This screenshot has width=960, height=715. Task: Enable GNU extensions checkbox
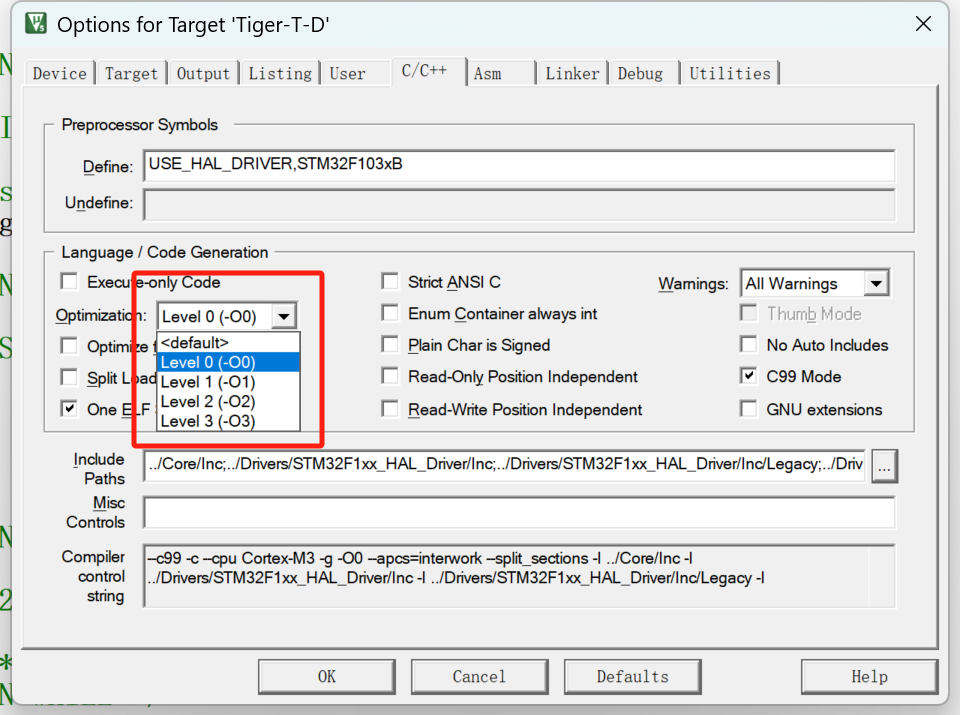coord(748,409)
